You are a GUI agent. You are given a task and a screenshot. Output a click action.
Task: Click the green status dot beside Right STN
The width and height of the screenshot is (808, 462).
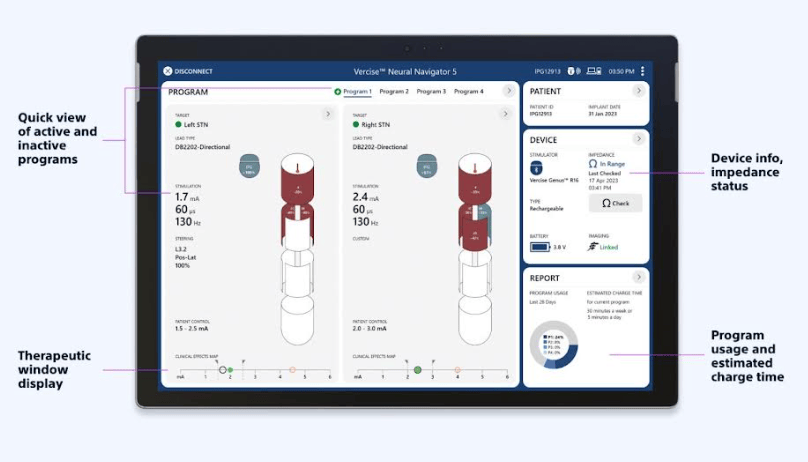click(356, 125)
